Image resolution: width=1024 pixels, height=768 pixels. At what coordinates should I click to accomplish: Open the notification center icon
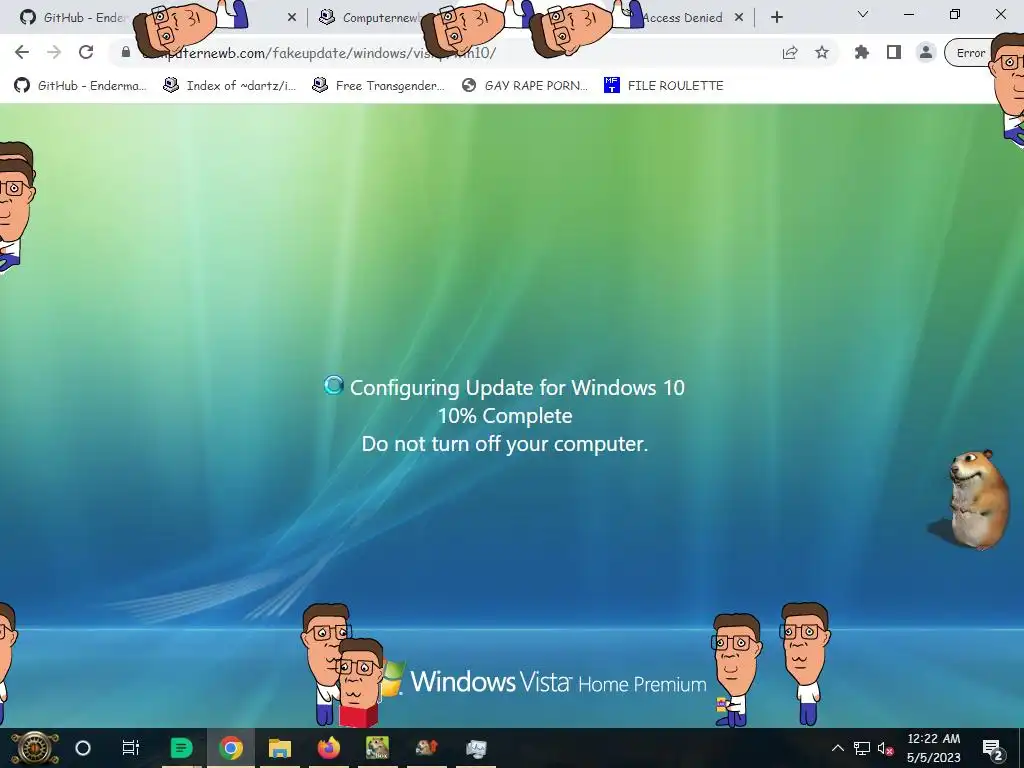tap(992, 748)
